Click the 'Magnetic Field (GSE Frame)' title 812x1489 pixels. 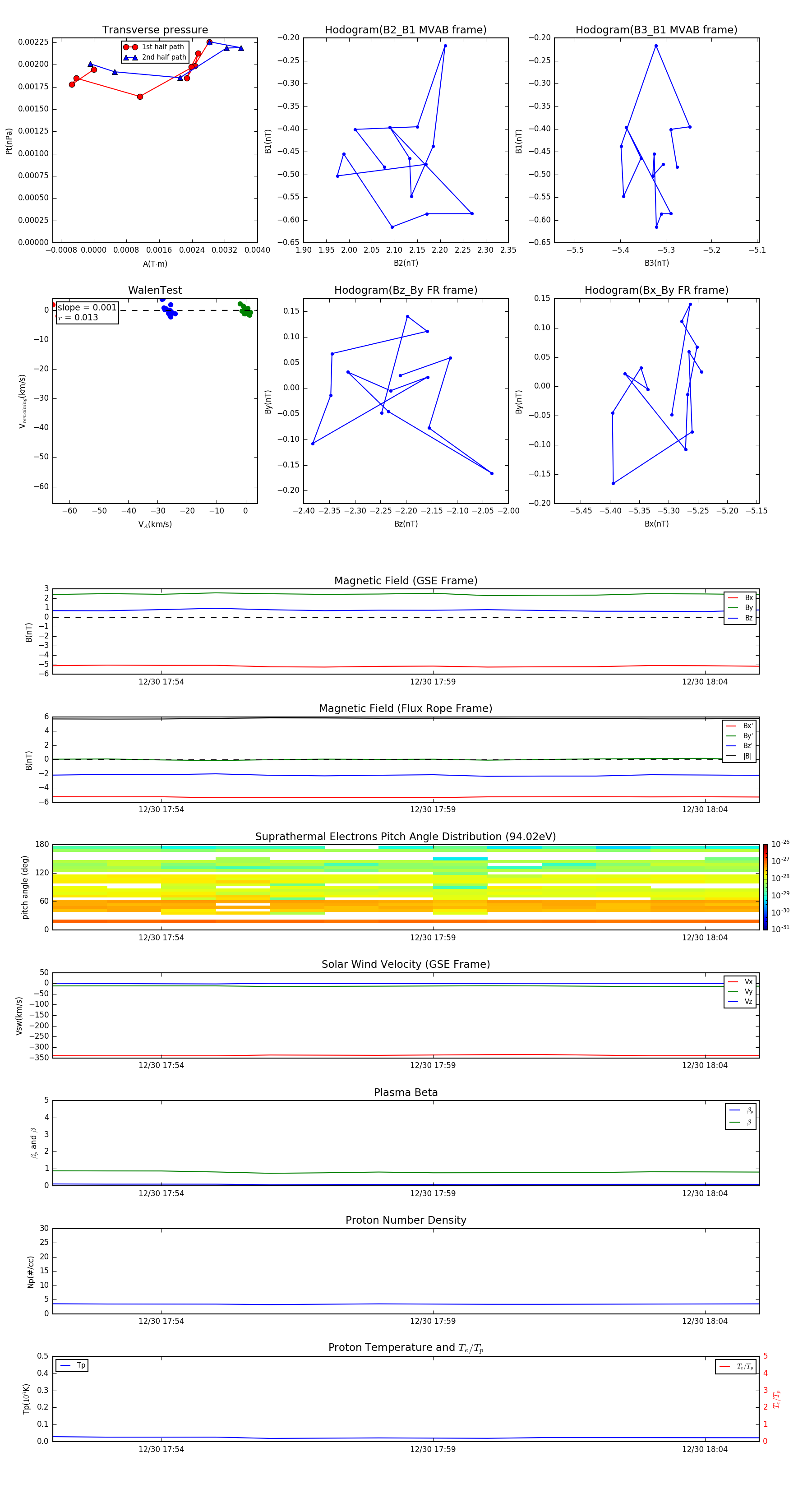(406, 581)
